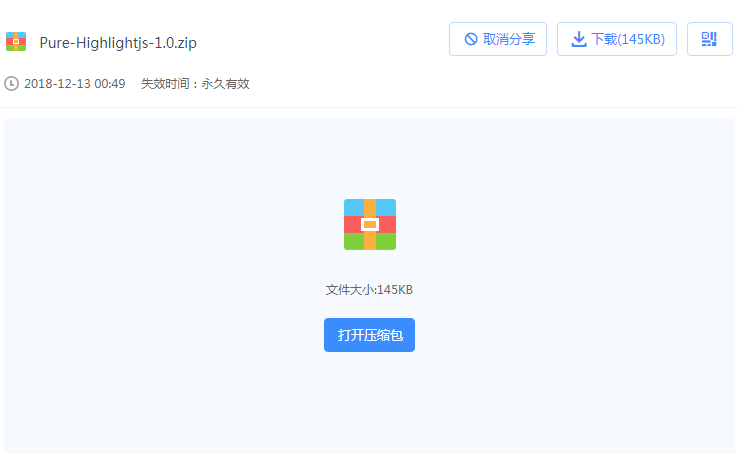The image size is (740, 454).
Task: Click the small zip icon beside the filename
Action: click(x=16, y=41)
